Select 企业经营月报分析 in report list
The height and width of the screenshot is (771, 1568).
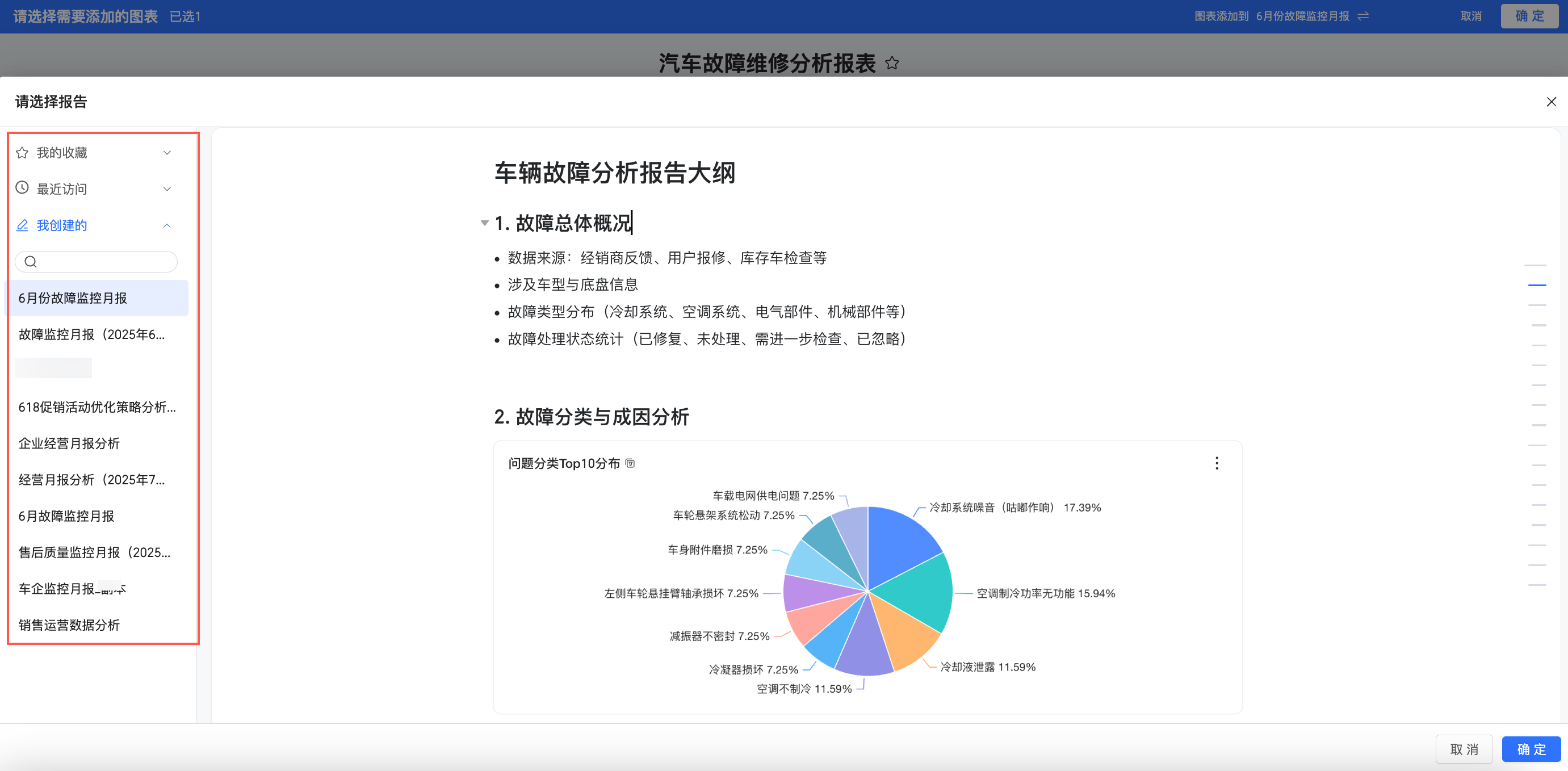69,443
